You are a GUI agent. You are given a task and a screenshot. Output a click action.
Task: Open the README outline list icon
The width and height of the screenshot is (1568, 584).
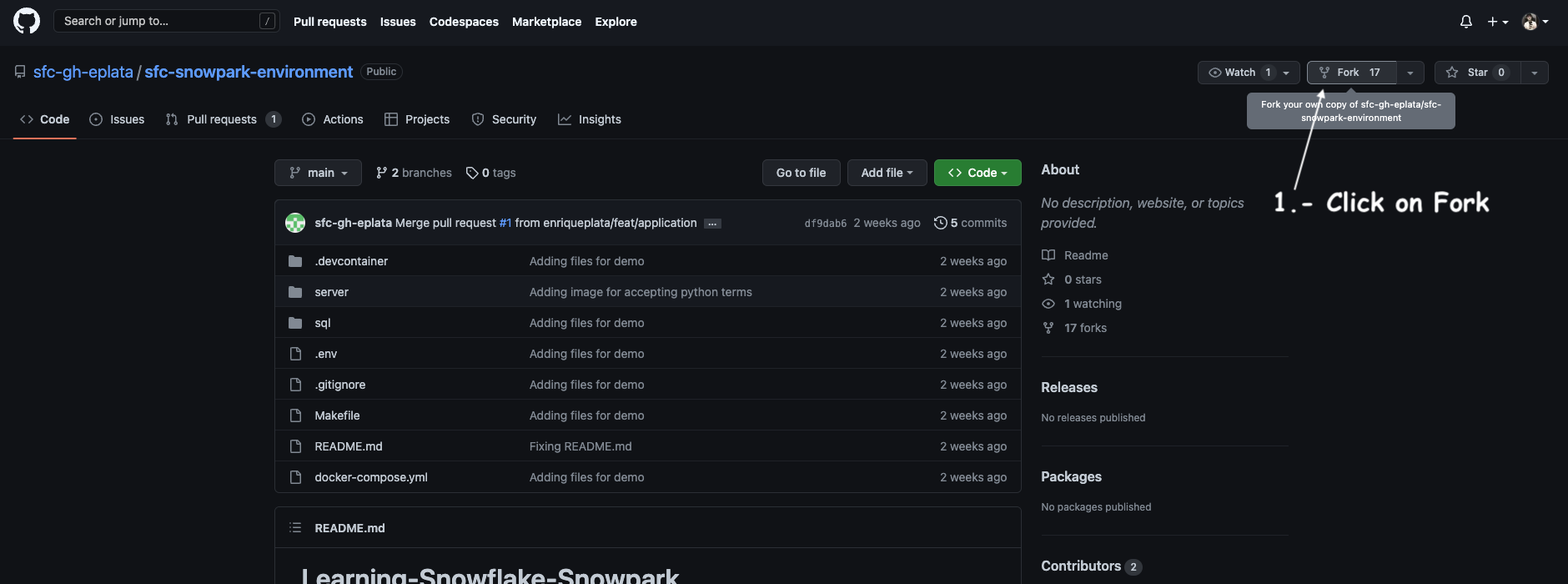coord(295,527)
